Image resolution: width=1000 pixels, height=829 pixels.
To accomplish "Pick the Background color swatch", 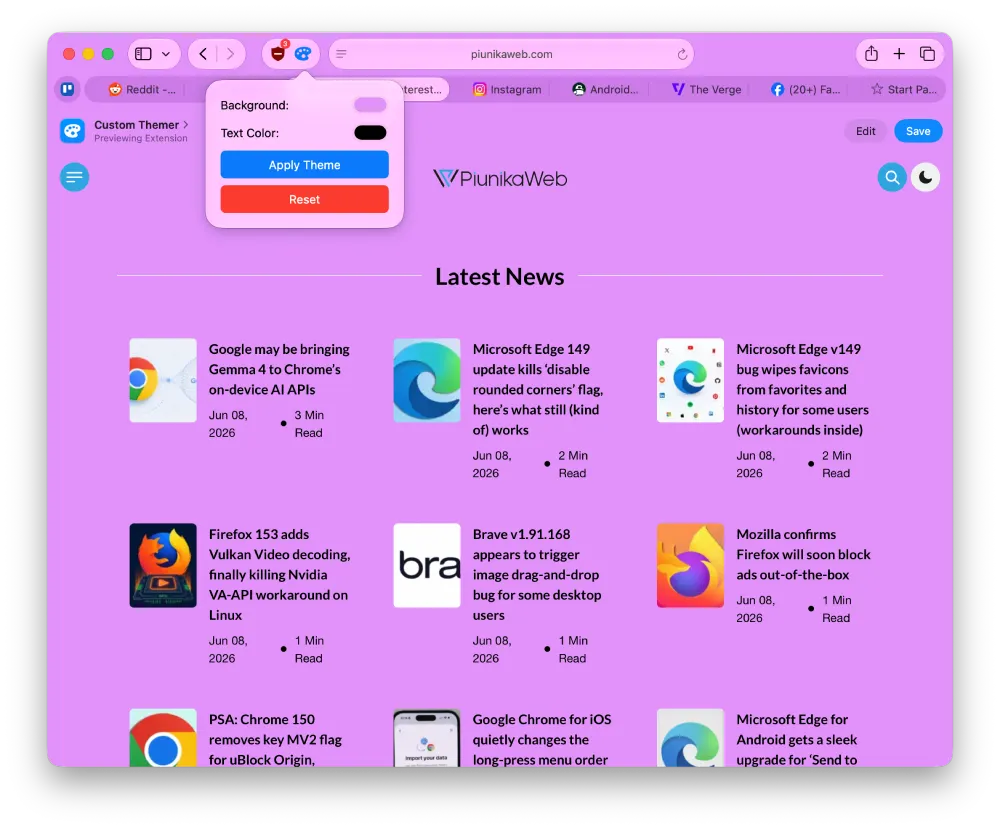I will pos(370,105).
